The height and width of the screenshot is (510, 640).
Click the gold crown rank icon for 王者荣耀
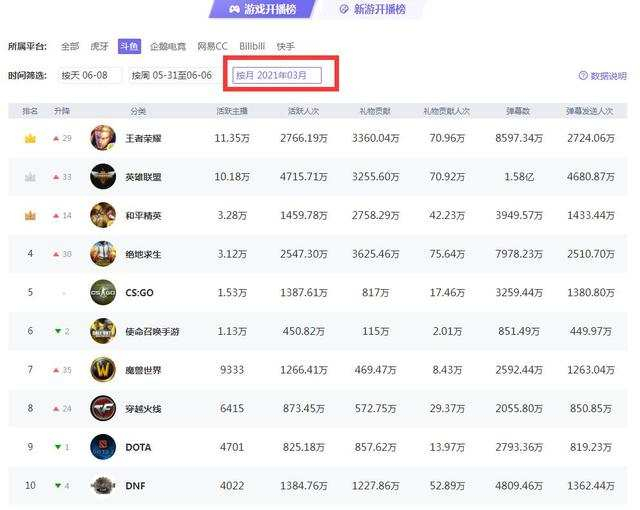pyautogui.click(x=30, y=138)
